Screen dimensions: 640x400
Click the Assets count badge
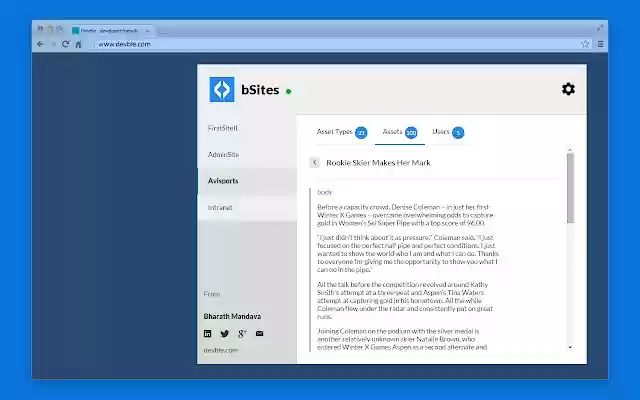pyautogui.click(x=411, y=132)
